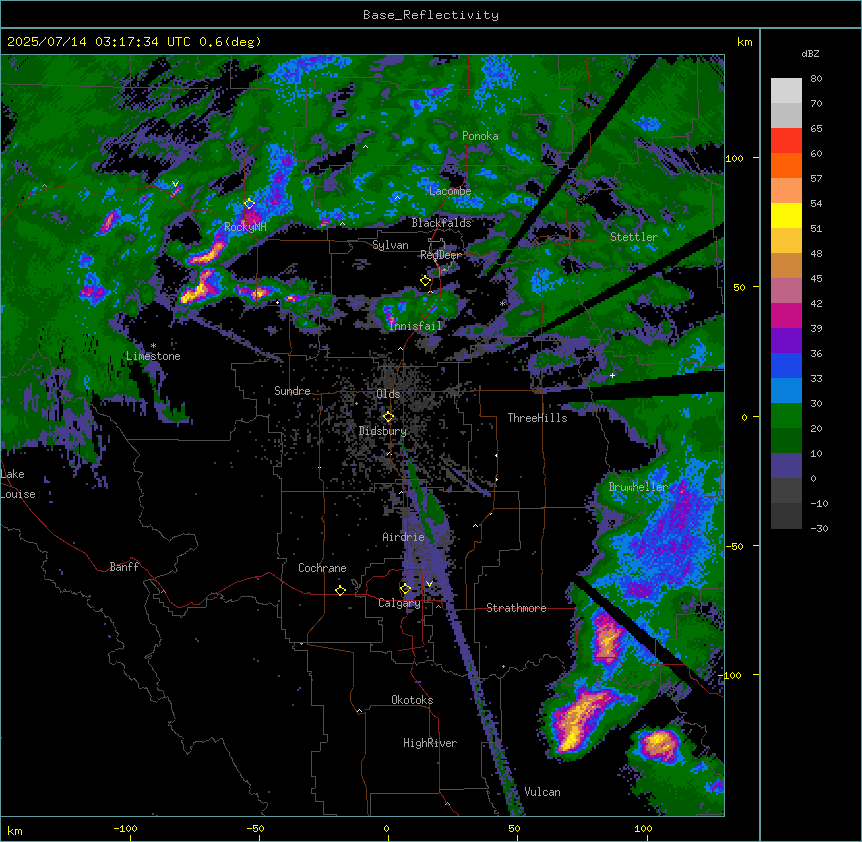
Task: Click the yellow diamond marker above Calgary label
Action: [405, 589]
